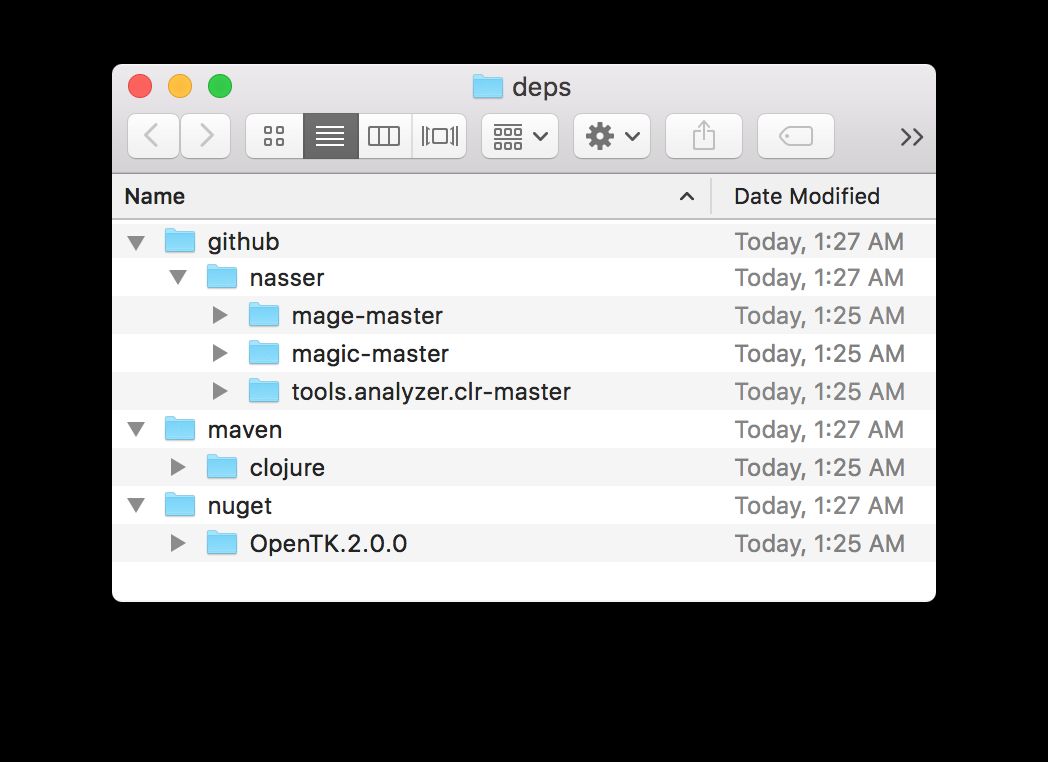1048x762 pixels.
Task: Select the magic-master folder icon
Action: point(264,353)
